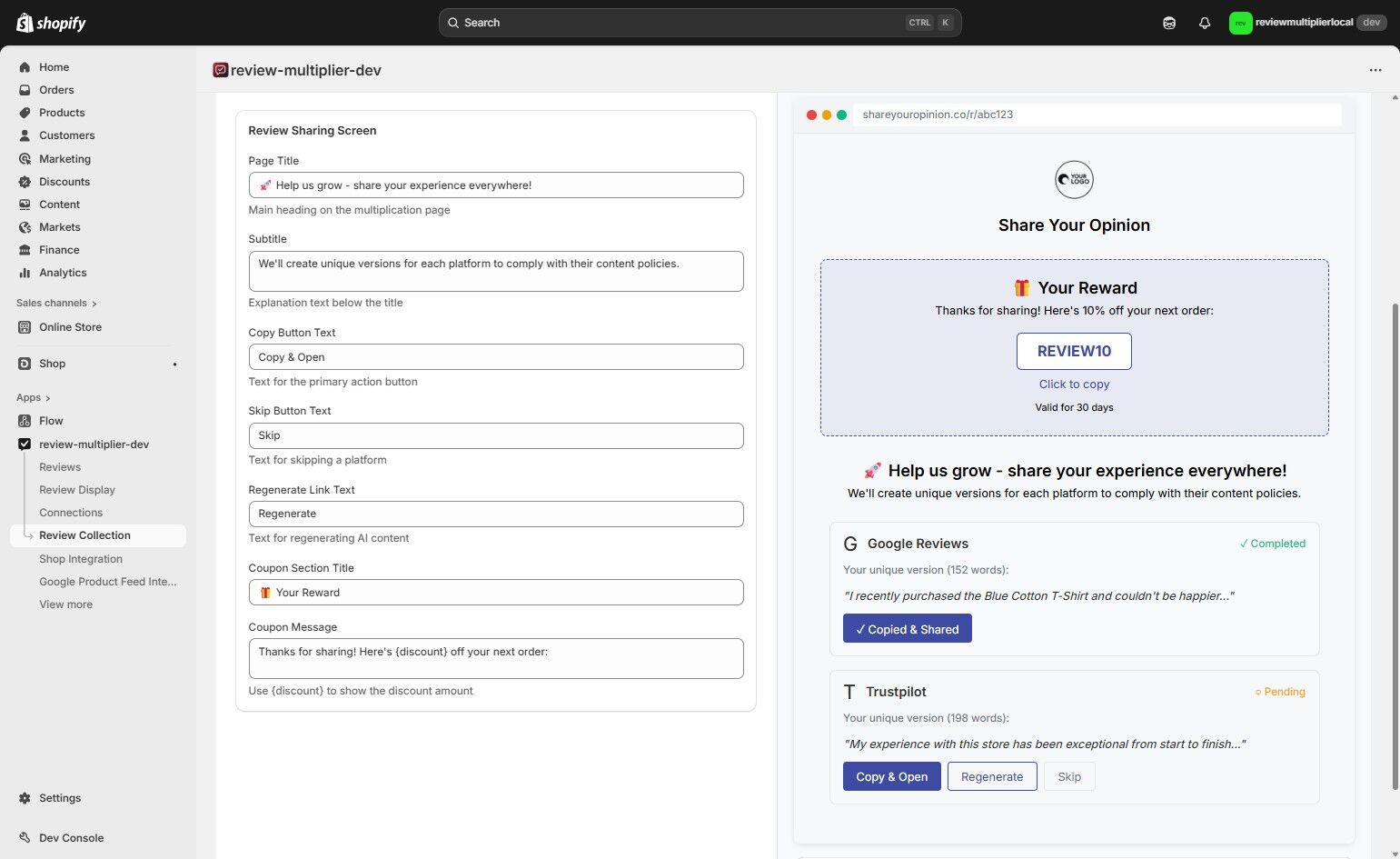Click the Copied & Shared button

point(907,628)
